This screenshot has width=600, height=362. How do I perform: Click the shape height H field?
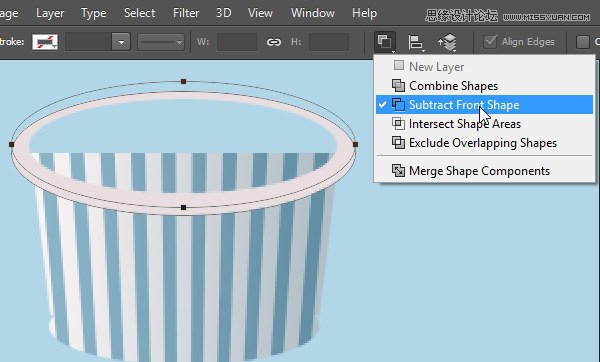329,42
